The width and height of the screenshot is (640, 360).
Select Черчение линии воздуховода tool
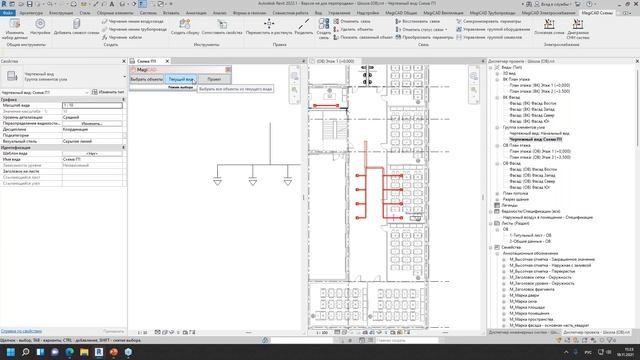coord(133,21)
